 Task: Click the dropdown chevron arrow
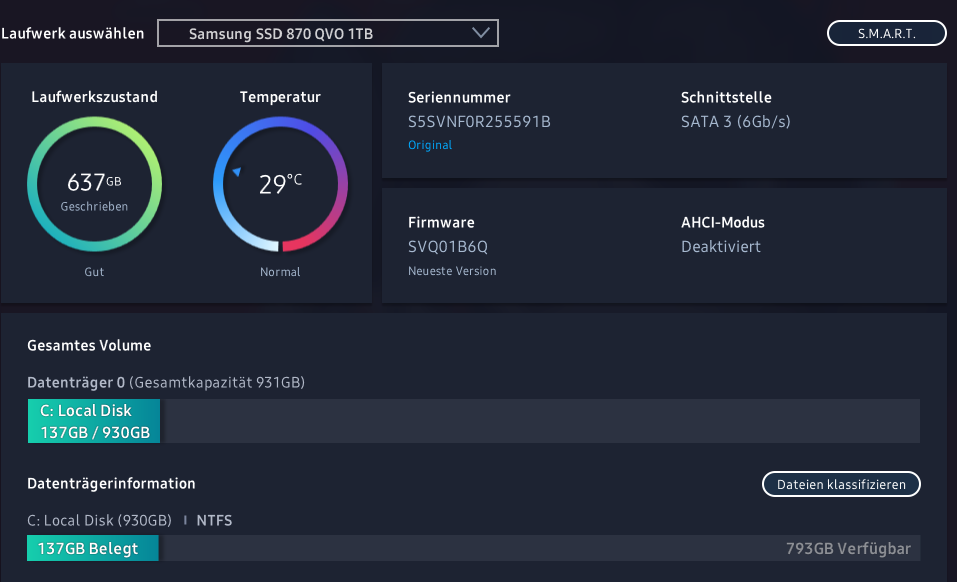point(483,34)
